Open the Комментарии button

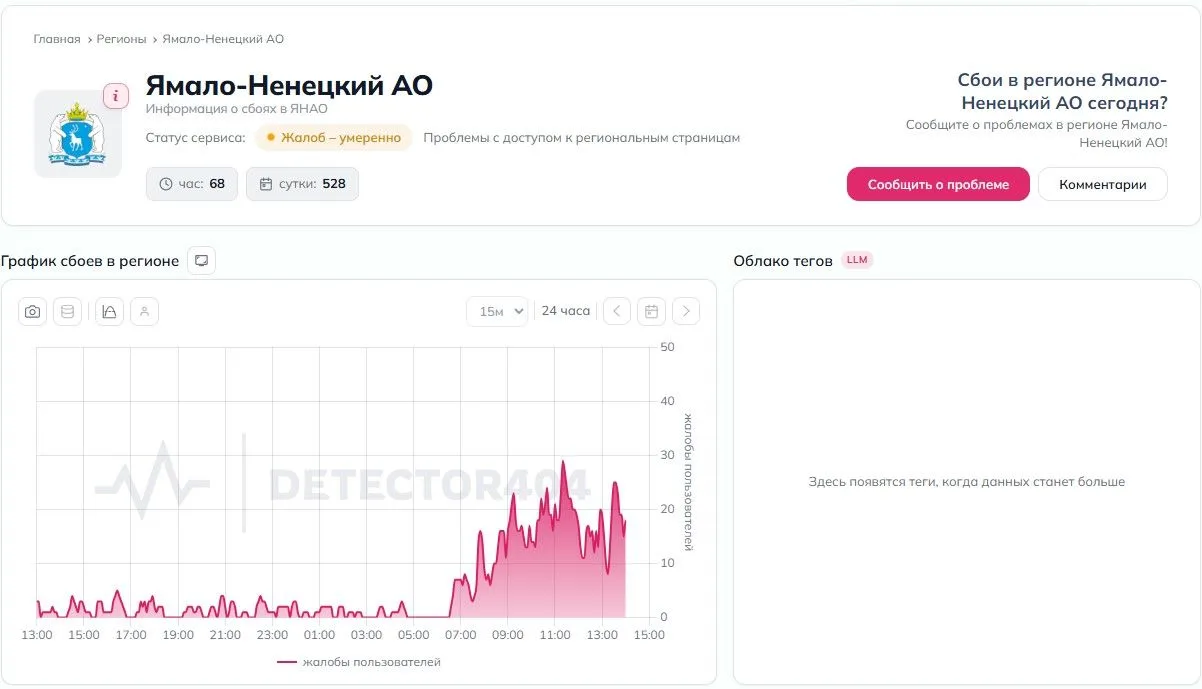(1103, 184)
